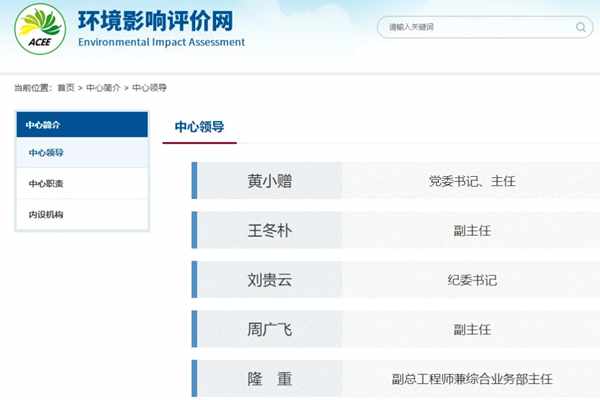The height and width of the screenshot is (400, 600).
Task: Click the name 周广飞
Action: pyautogui.click(x=270, y=329)
